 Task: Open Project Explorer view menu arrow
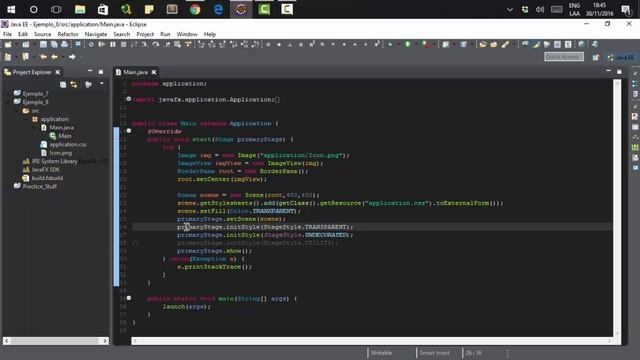[102, 84]
